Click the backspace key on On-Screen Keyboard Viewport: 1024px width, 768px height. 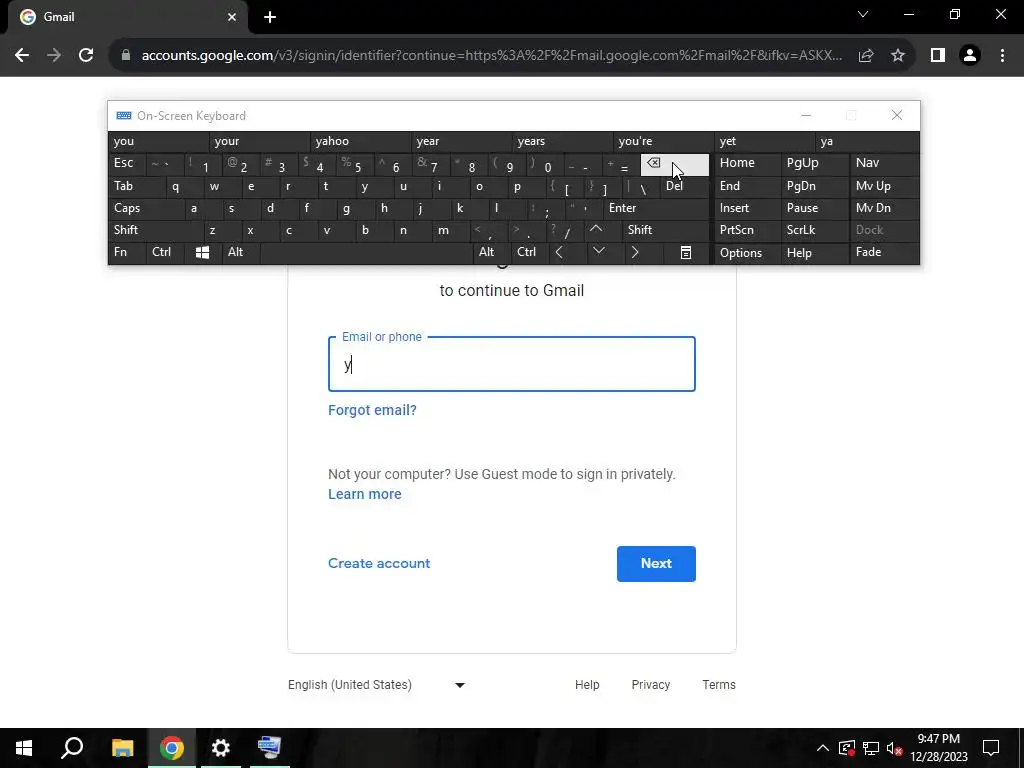(x=674, y=165)
